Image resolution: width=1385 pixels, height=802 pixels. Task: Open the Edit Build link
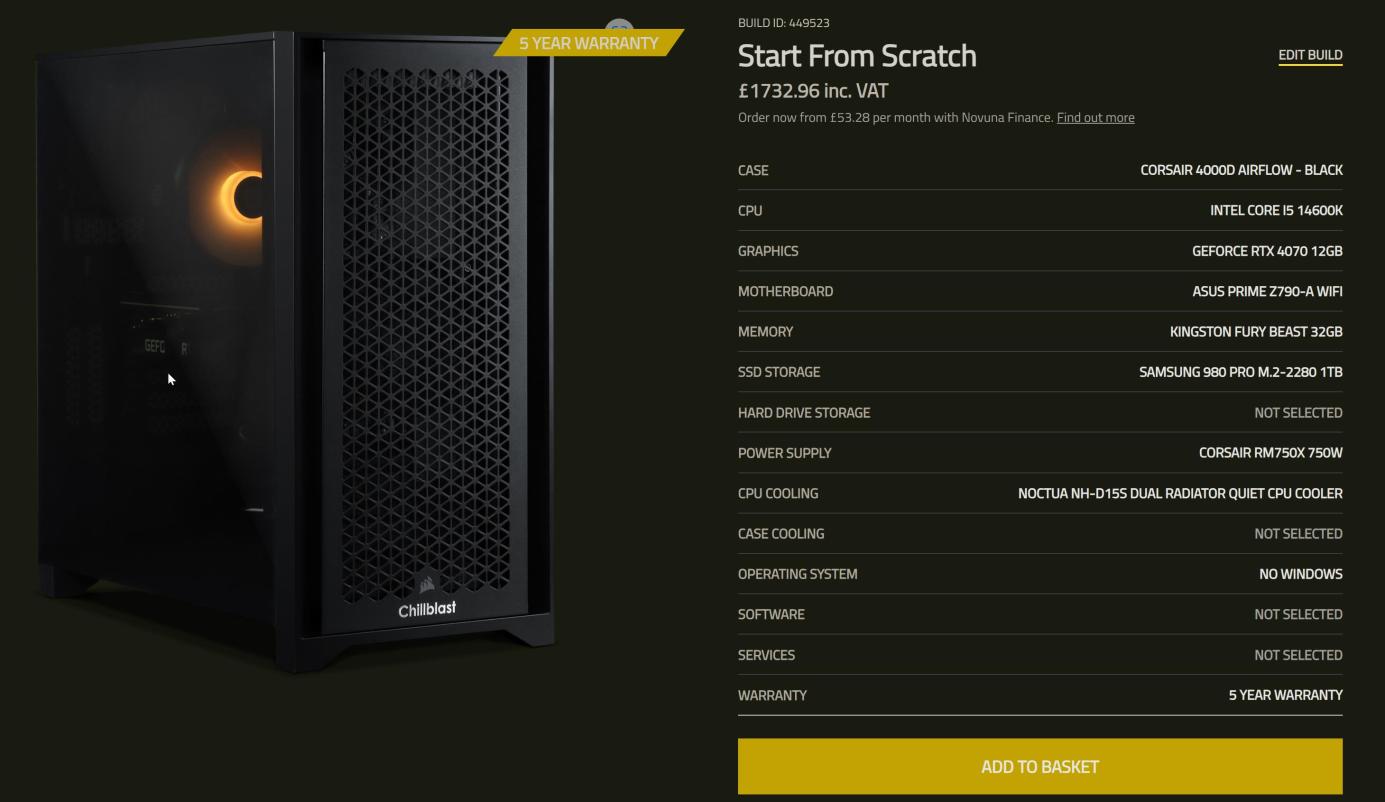click(x=1310, y=55)
